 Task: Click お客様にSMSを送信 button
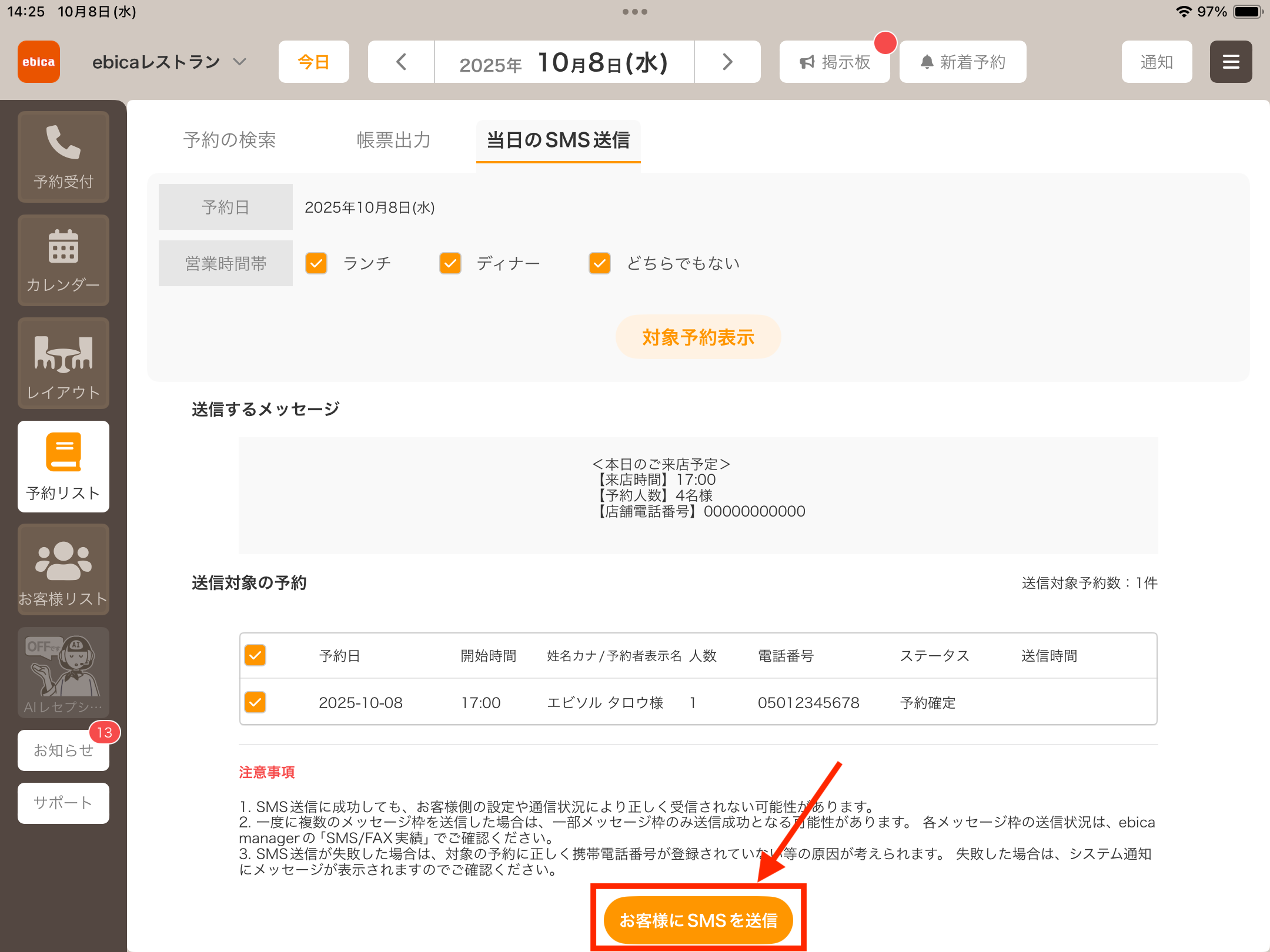click(698, 920)
